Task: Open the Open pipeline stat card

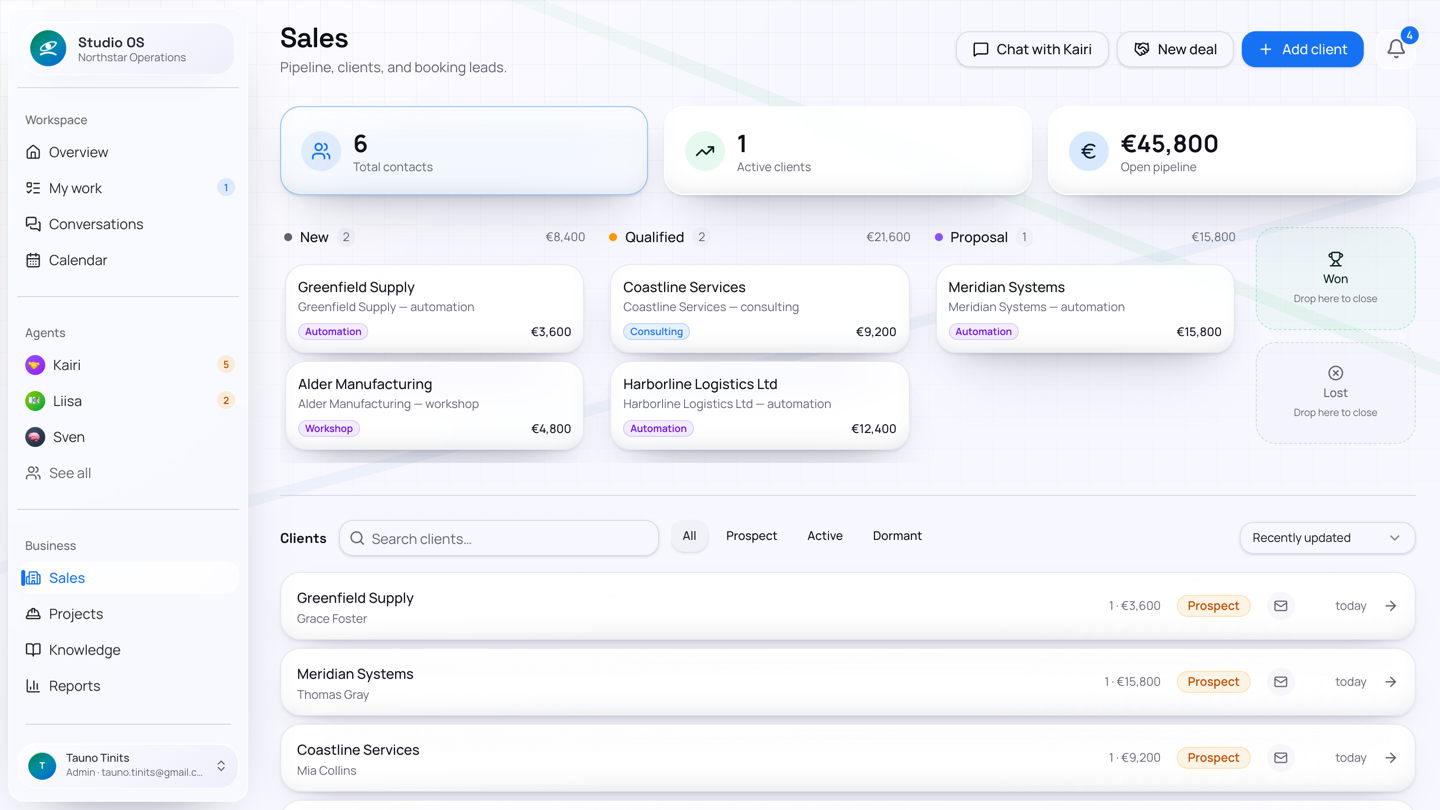Action: (1231, 151)
